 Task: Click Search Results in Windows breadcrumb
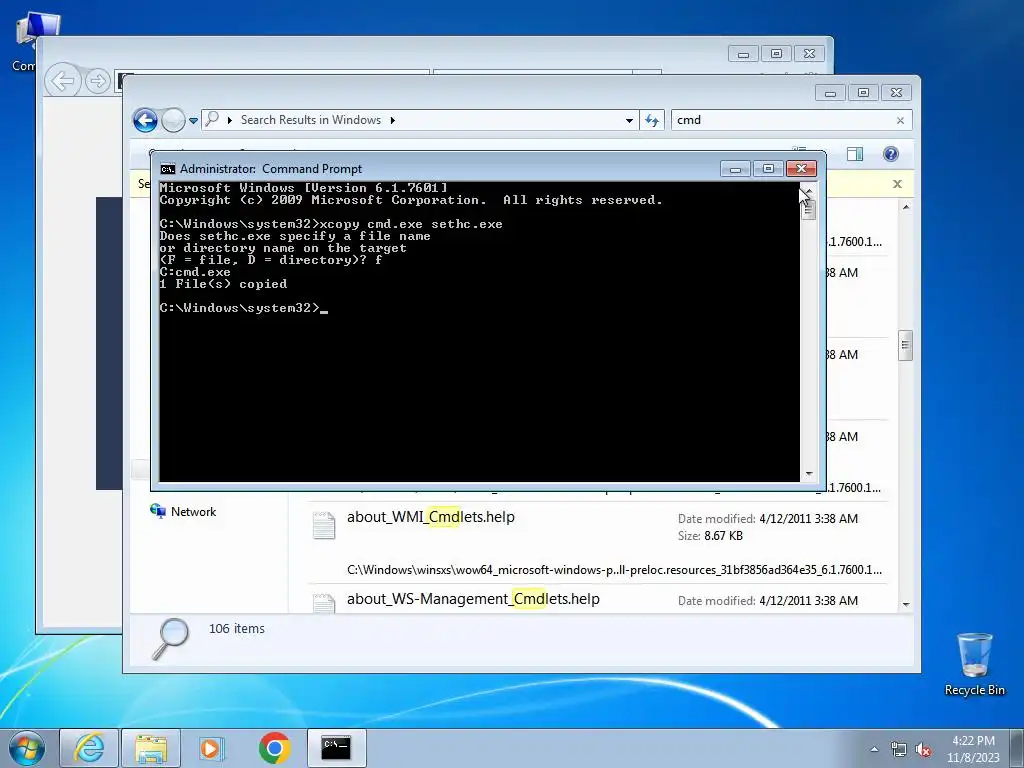click(x=311, y=120)
